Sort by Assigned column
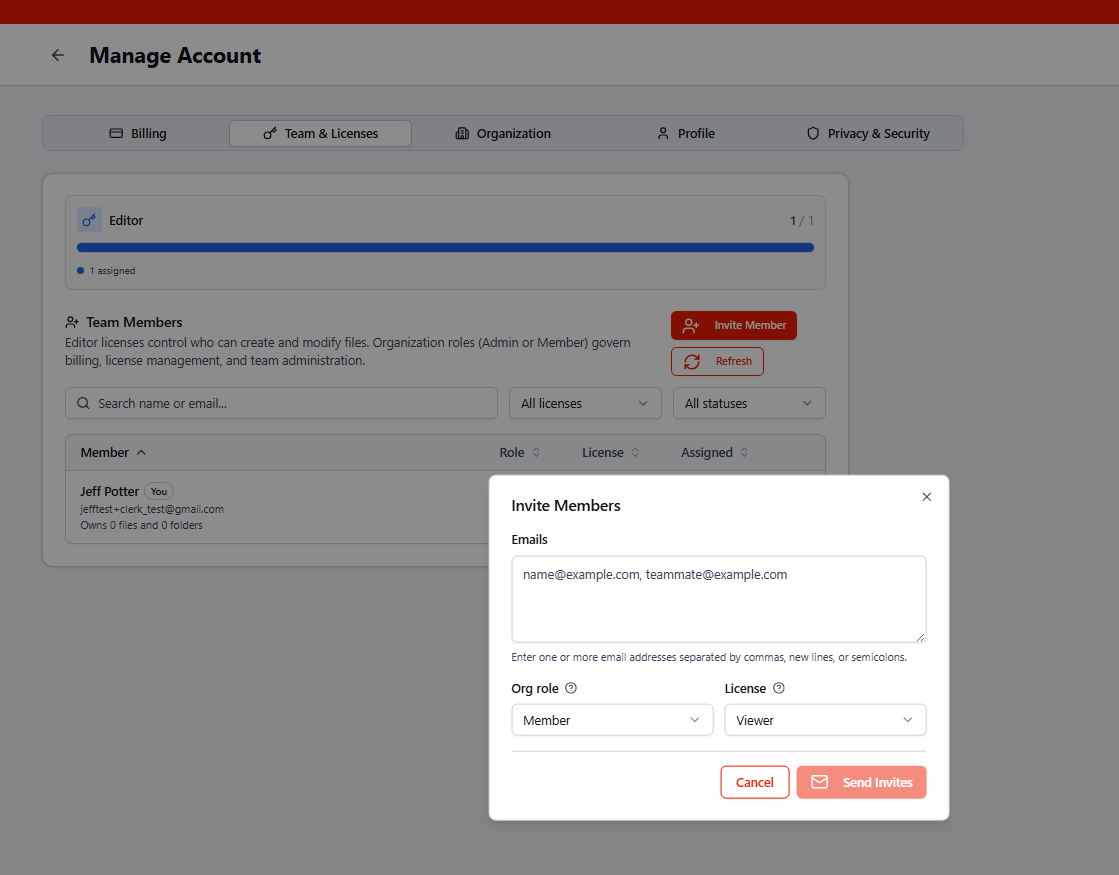The width and height of the screenshot is (1119, 875). coord(714,452)
